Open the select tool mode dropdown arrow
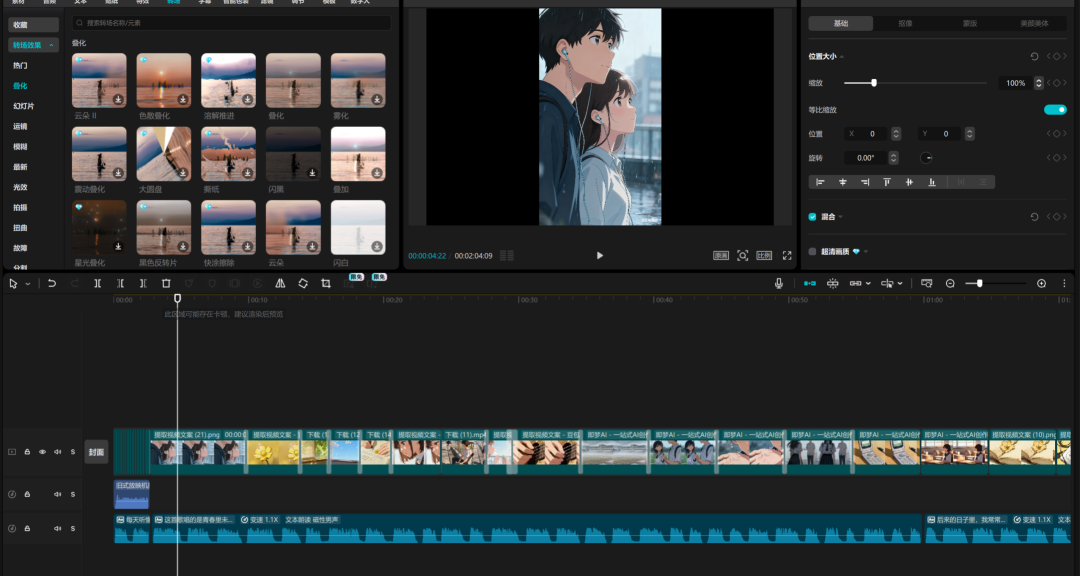 click(28, 284)
